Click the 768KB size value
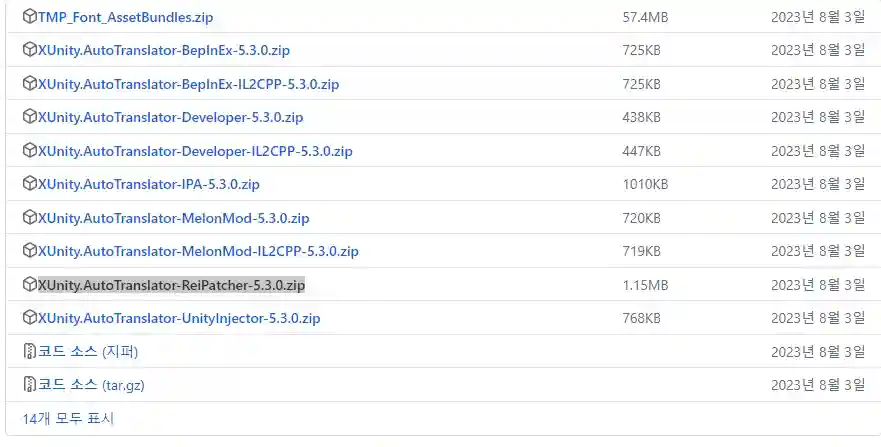This screenshot has width=881, height=447. (x=641, y=318)
